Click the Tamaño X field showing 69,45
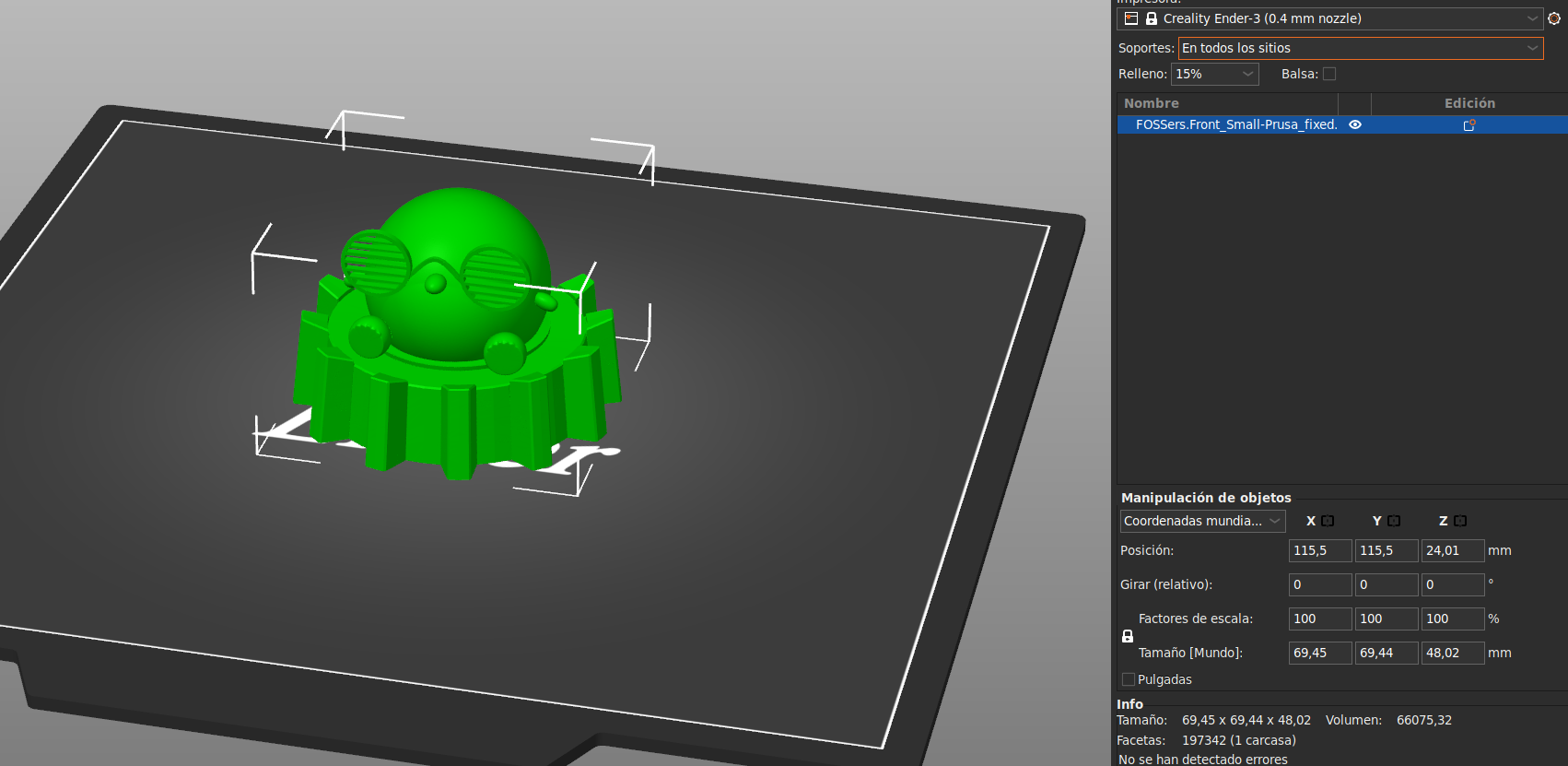Viewport: 1568px width, 766px height. 1320,653
